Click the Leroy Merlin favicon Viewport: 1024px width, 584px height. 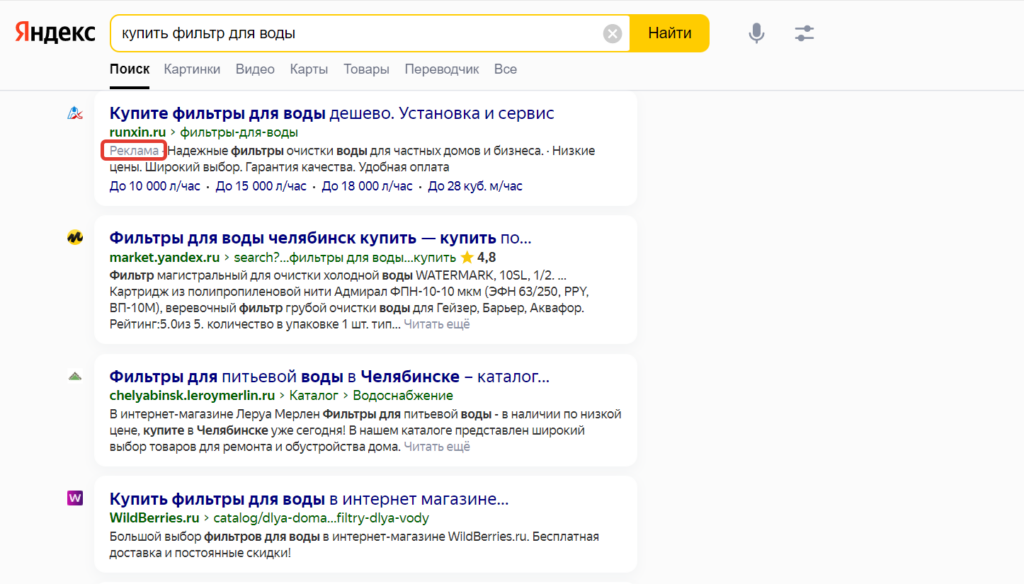coord(75,376)
